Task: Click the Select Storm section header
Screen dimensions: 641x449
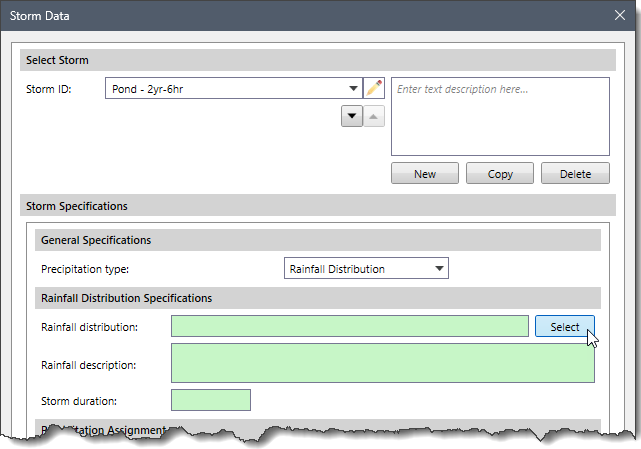Action: 318,60
